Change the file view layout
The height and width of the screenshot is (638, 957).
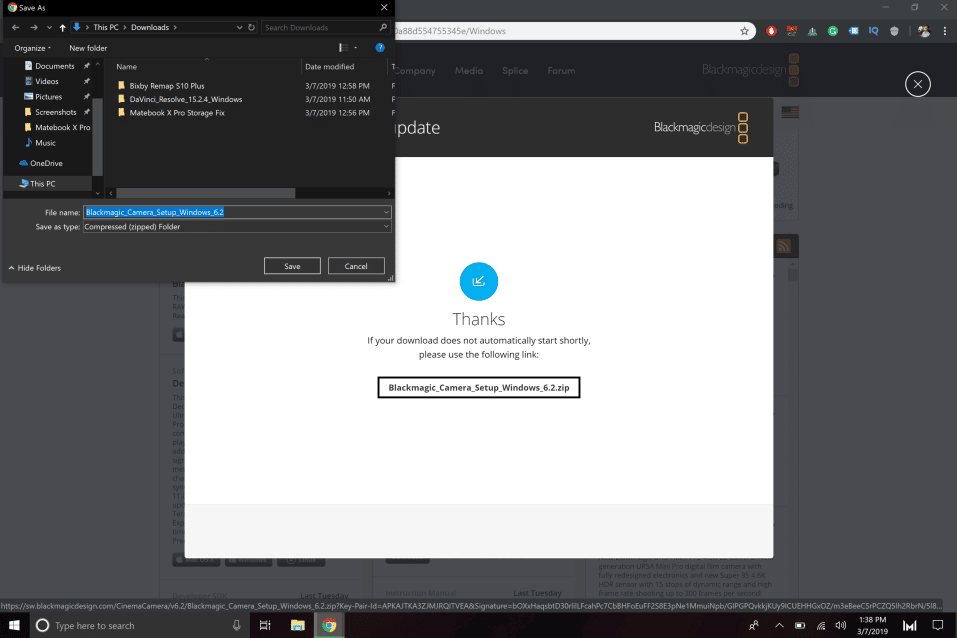(x=344, y=48)
